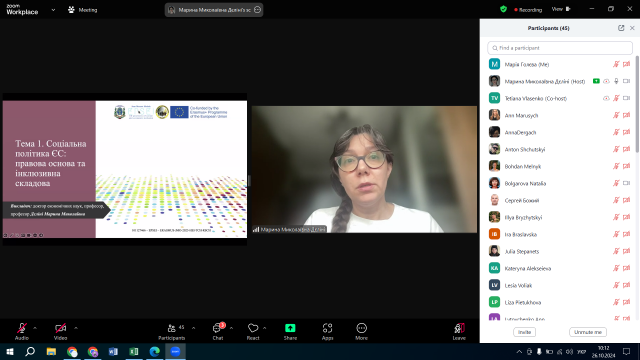Click the host's microphone icon

click(616, 81)
